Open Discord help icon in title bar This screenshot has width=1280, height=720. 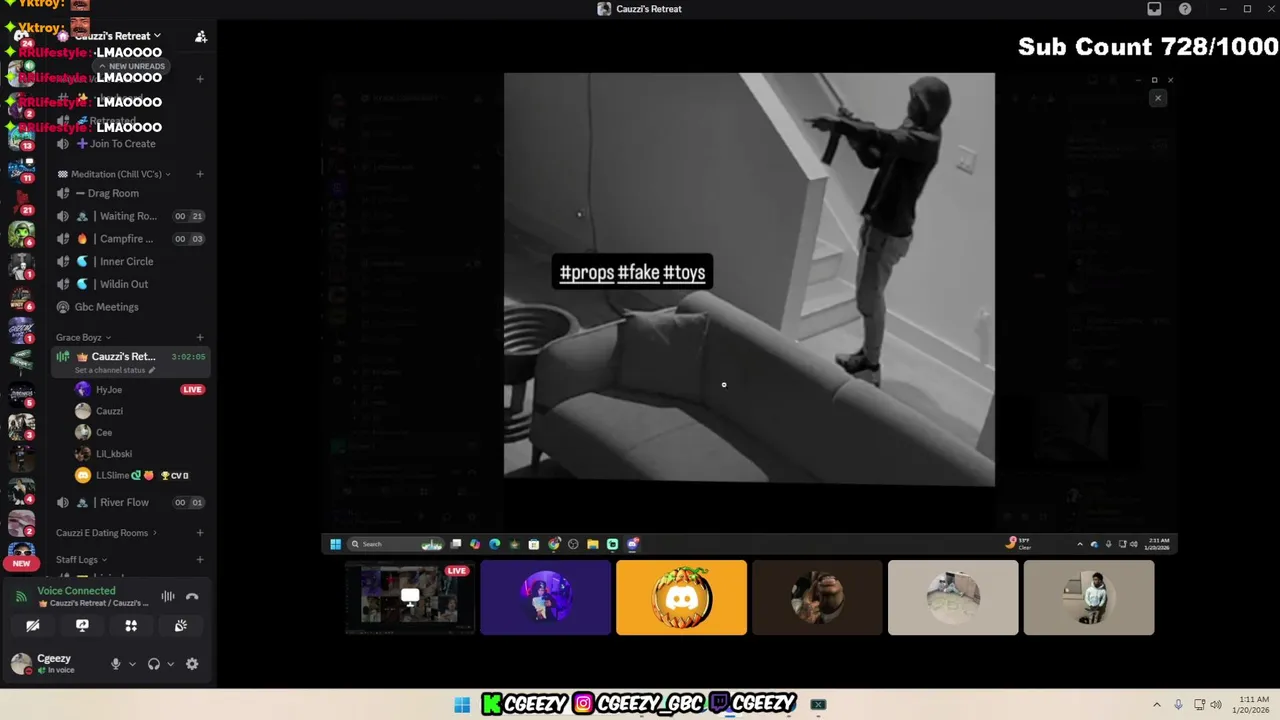click(x=1185, y=9)
